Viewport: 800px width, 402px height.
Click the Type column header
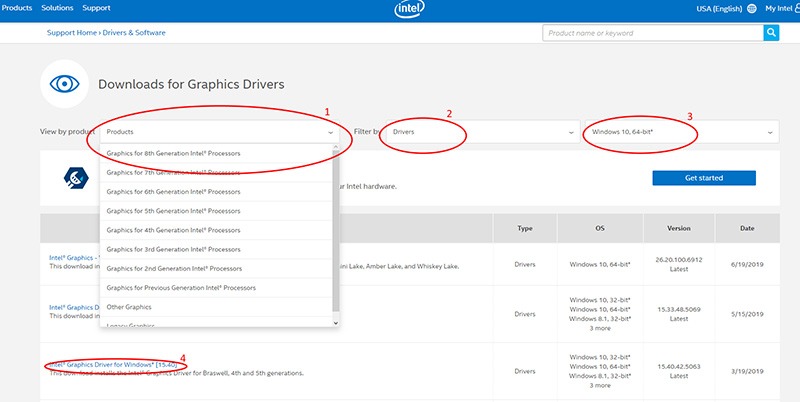(525, 229)
